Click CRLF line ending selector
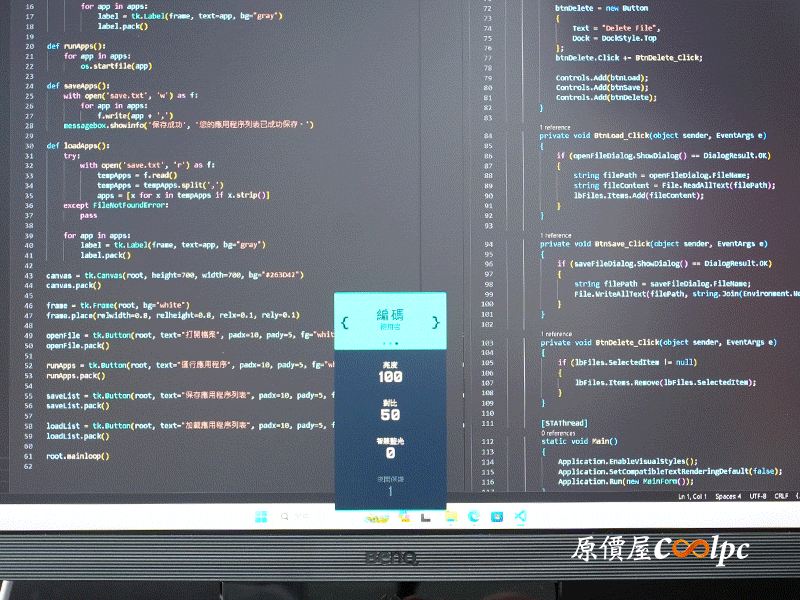This screenshot has height=600, width=800. tap(781, 496)
